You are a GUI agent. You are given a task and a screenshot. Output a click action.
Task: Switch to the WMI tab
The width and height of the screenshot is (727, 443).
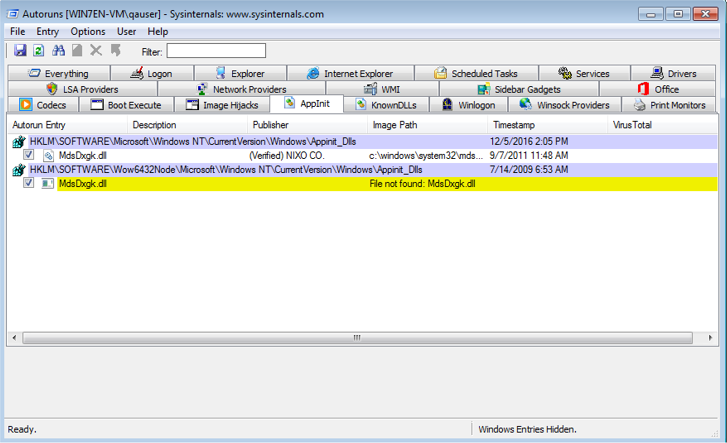tap(383, 89)
